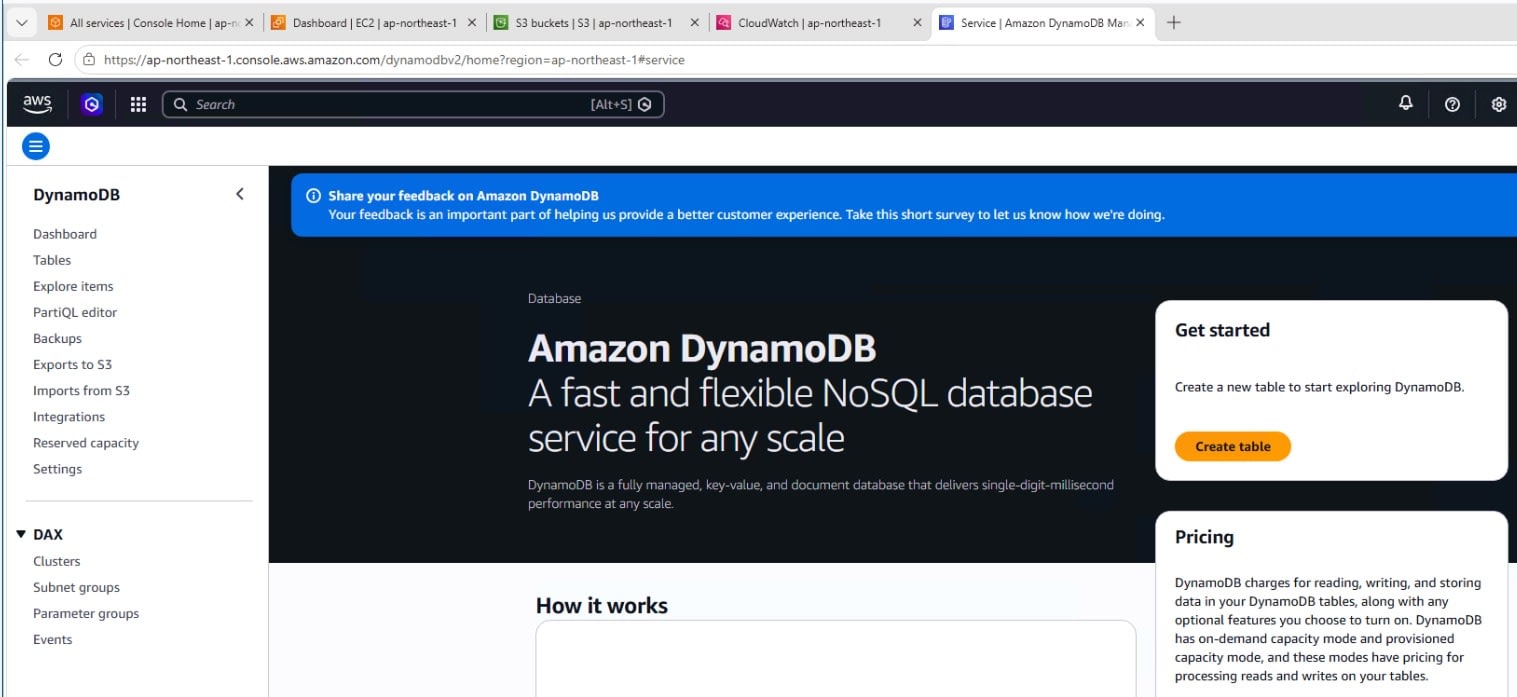Viewport: 1517px width, 697px height.
Task: Open Explore items in sidebar
Action: point(73,286)
